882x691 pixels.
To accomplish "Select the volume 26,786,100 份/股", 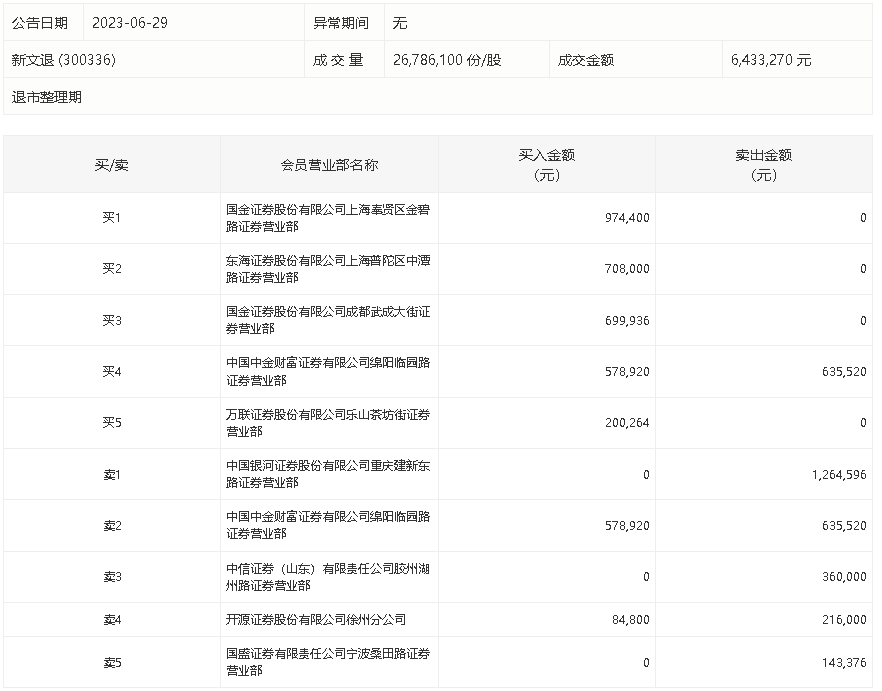I will (x=447, y=60).
